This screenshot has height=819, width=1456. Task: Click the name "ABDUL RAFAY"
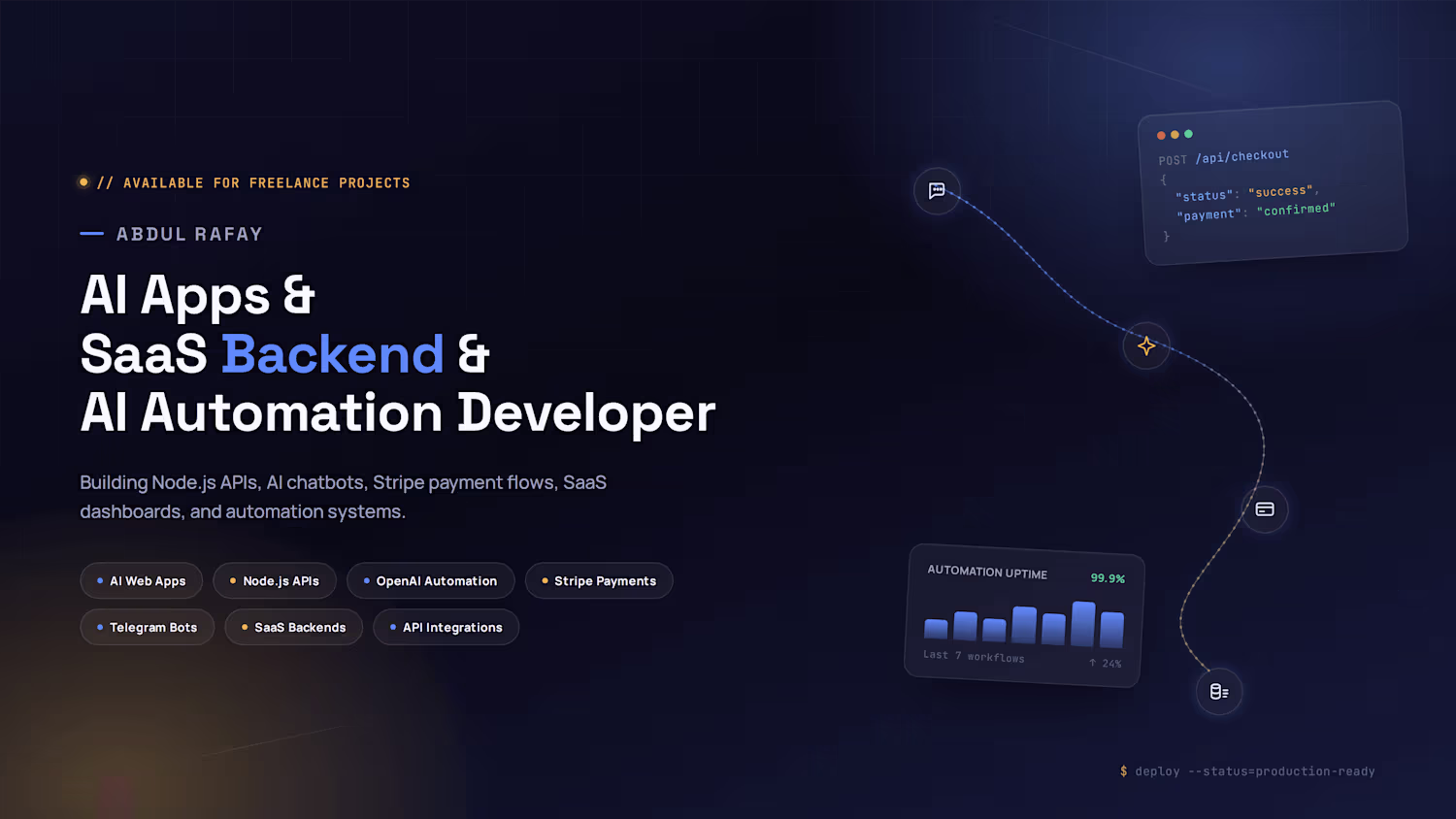pyautogui.click(x=189, y=234)
